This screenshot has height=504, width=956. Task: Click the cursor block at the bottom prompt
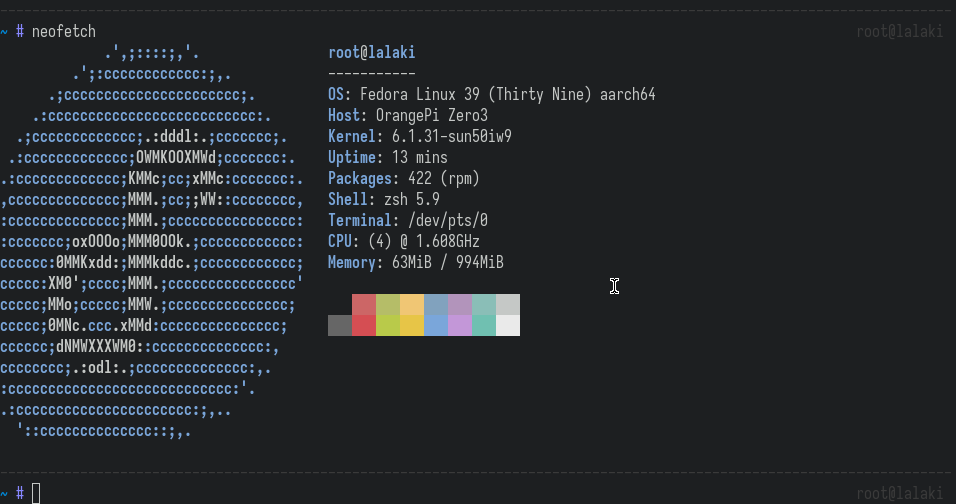click(36, 493)
